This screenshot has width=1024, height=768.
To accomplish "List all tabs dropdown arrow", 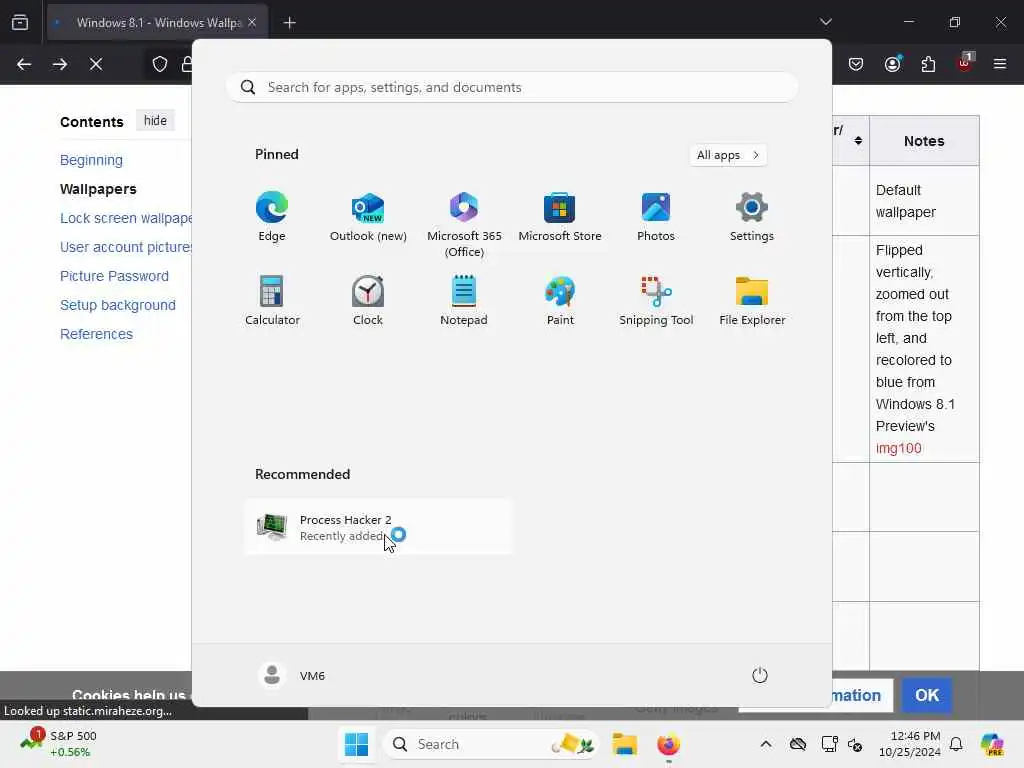I will (825, 22).
